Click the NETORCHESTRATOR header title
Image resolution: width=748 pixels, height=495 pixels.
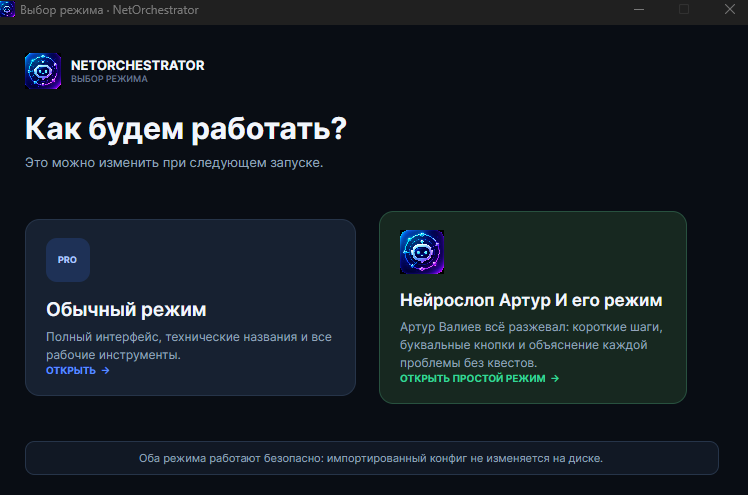click(137, 65)
